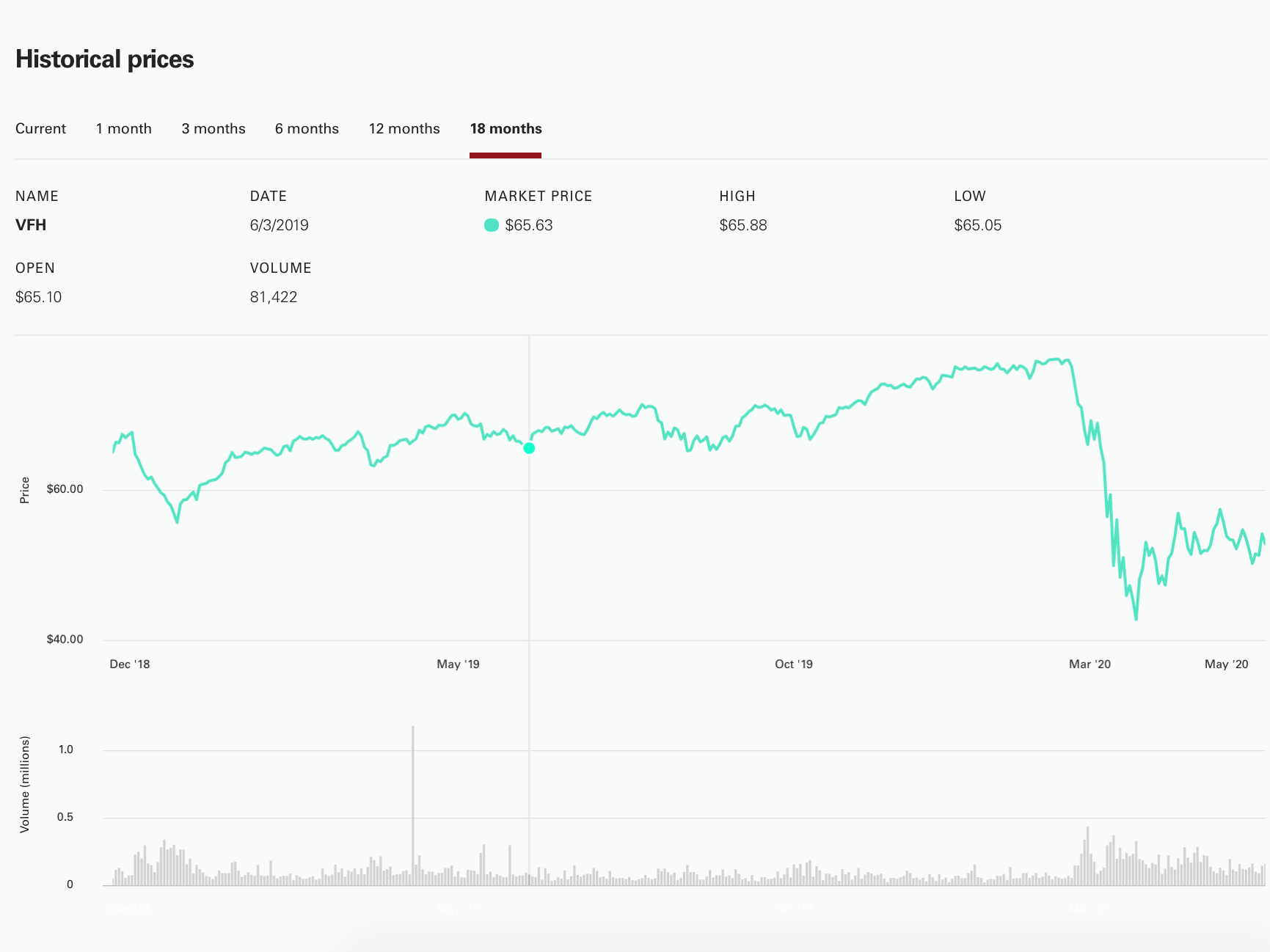Open the 3 months price range
The height and width of the screenshot is (952, 1270).
[214, 128]
